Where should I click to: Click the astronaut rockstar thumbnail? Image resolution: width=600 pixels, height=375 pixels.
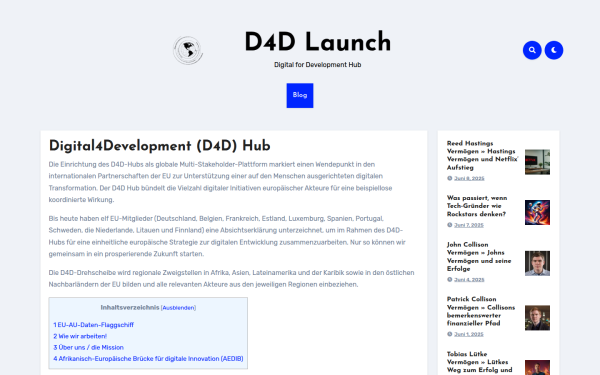[537, 212]
